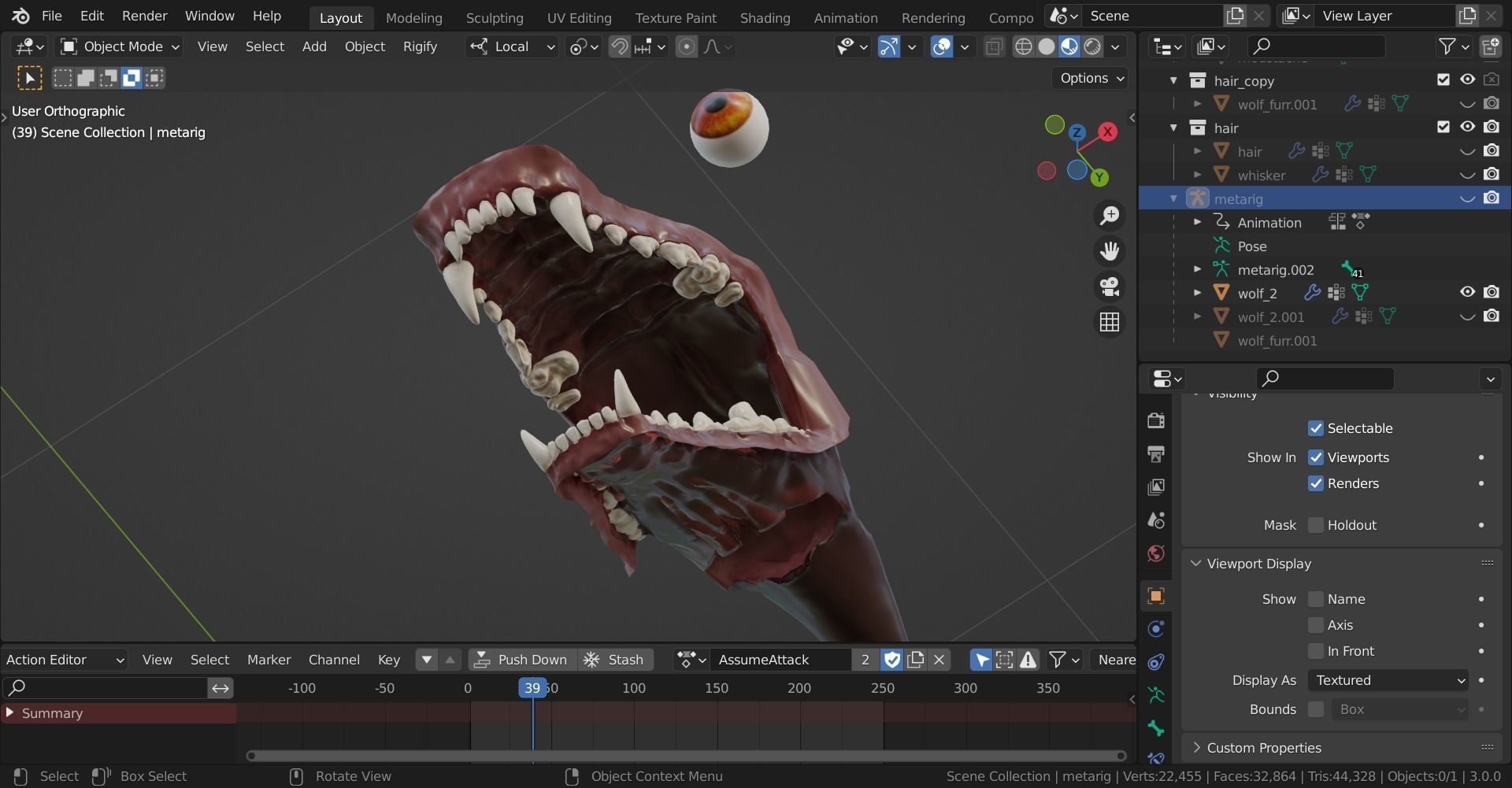Image resolution: width=1512 pixels, height=788 pixels.
Task: Open the Marker menu in Action Editor
Action: (x=269, y=660)
